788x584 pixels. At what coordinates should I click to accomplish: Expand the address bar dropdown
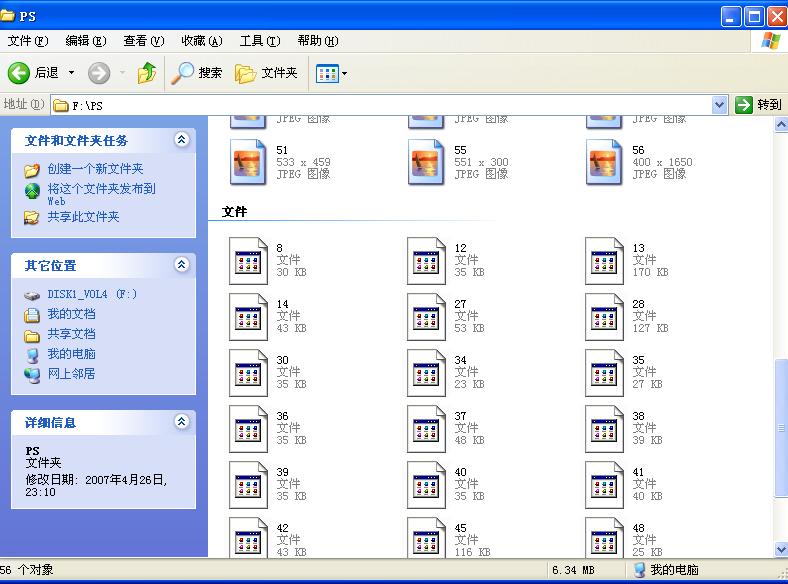tap(719, 105)
